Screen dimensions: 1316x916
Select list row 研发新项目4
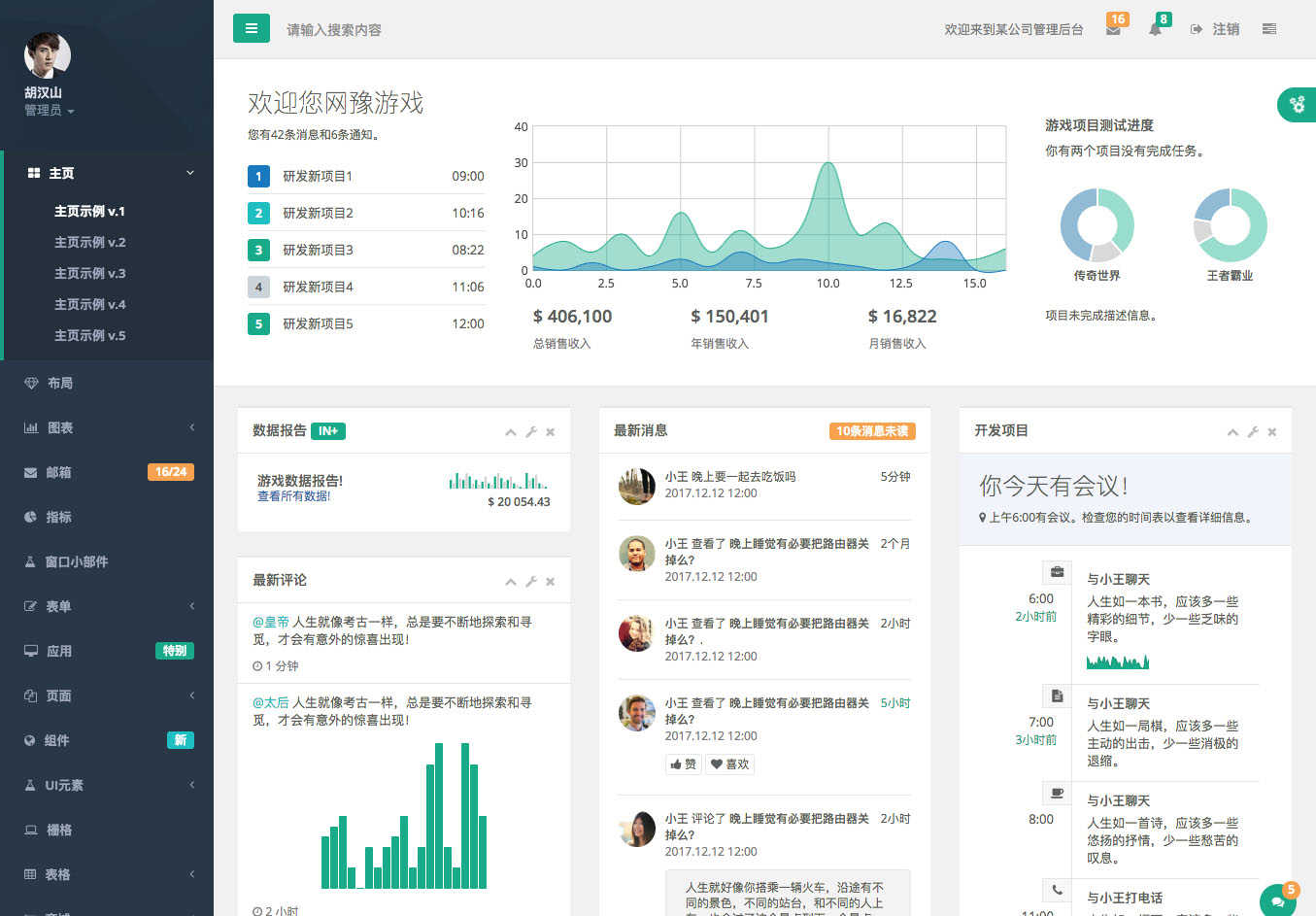point(366,287)
